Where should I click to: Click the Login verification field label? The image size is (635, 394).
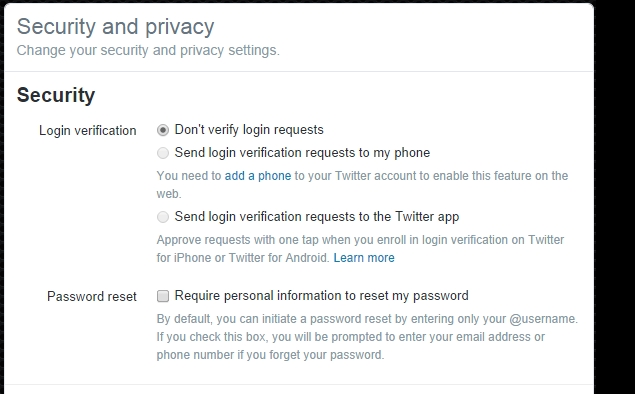87,131
